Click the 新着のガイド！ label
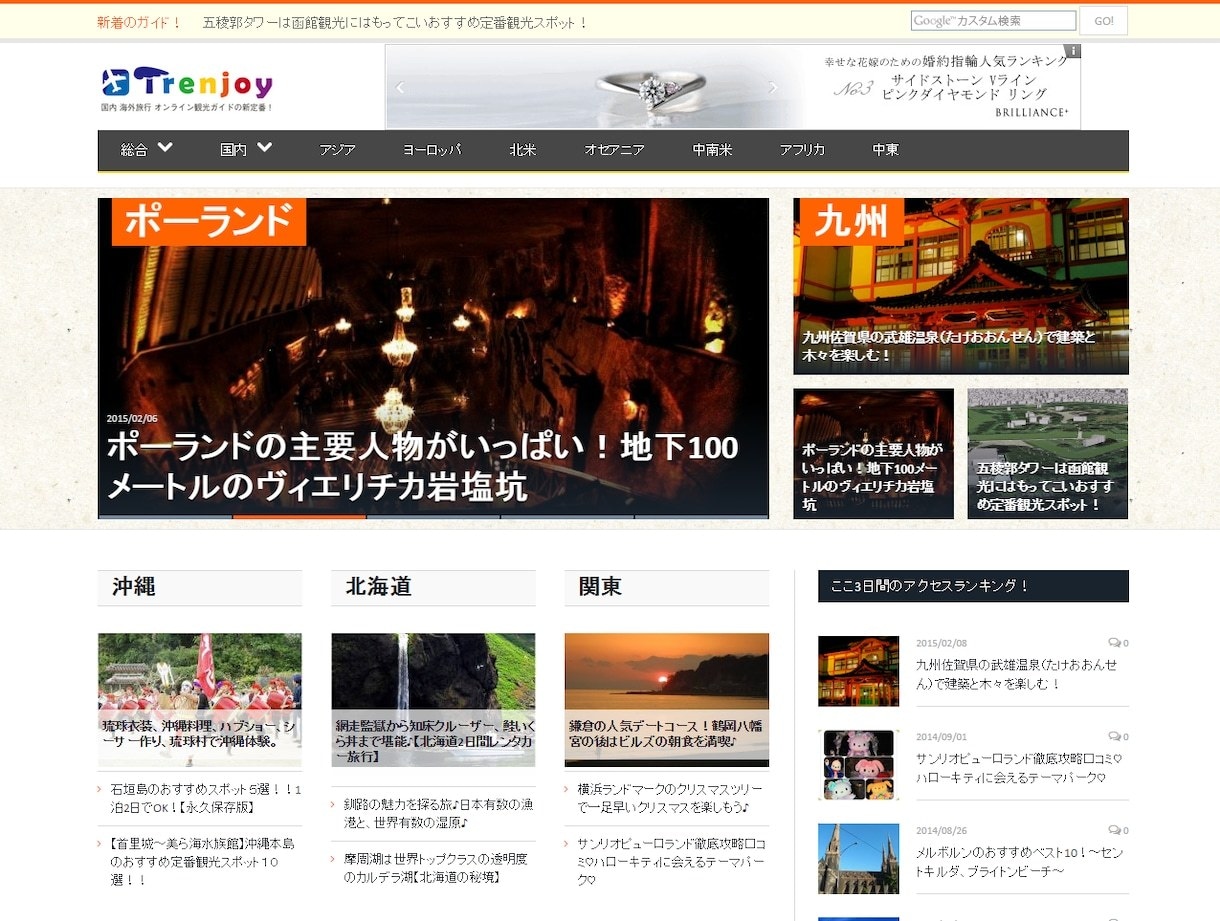1220x921 pixels. [139, 22]
